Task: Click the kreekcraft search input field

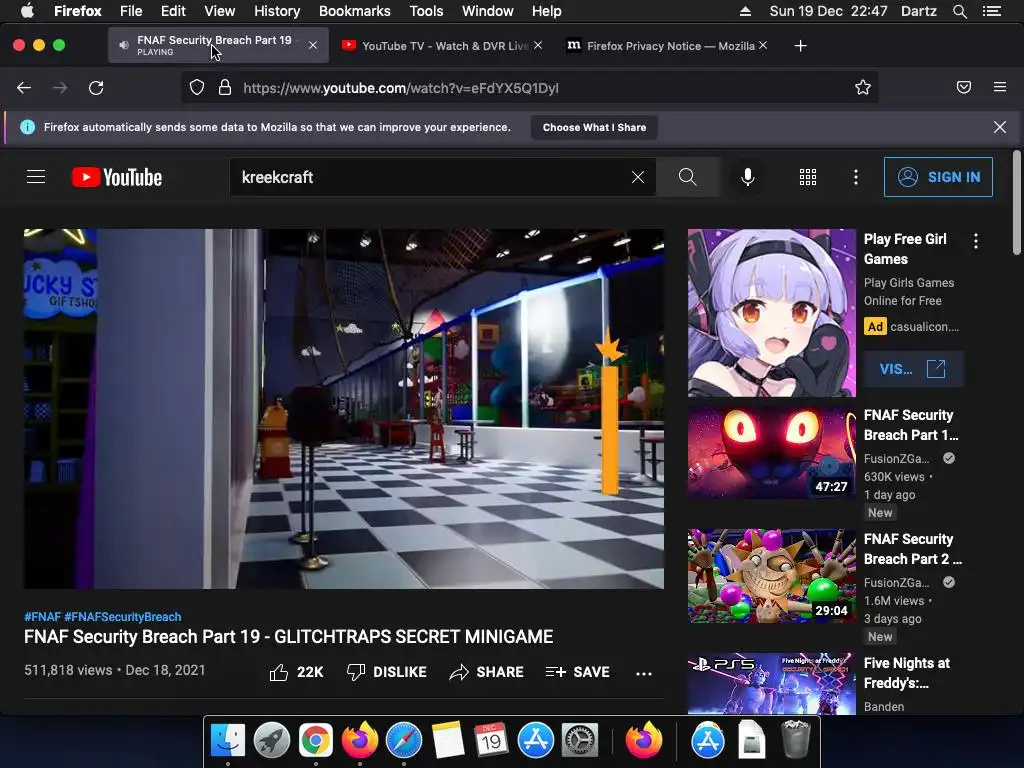Action: click(431, 177)
